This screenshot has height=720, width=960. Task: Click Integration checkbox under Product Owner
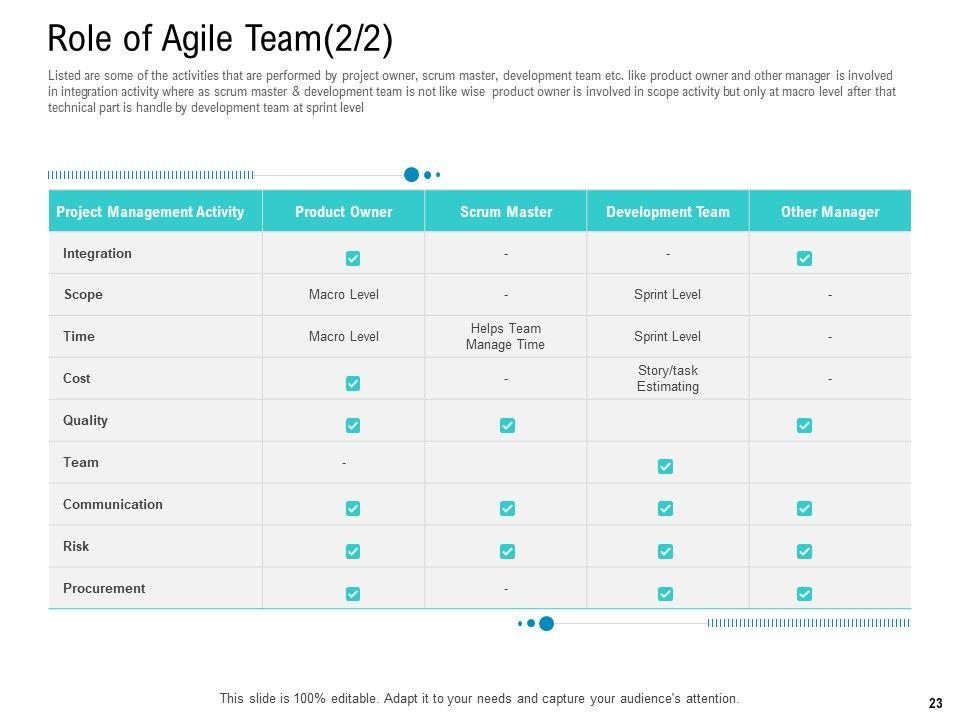(x=353, y=259)
